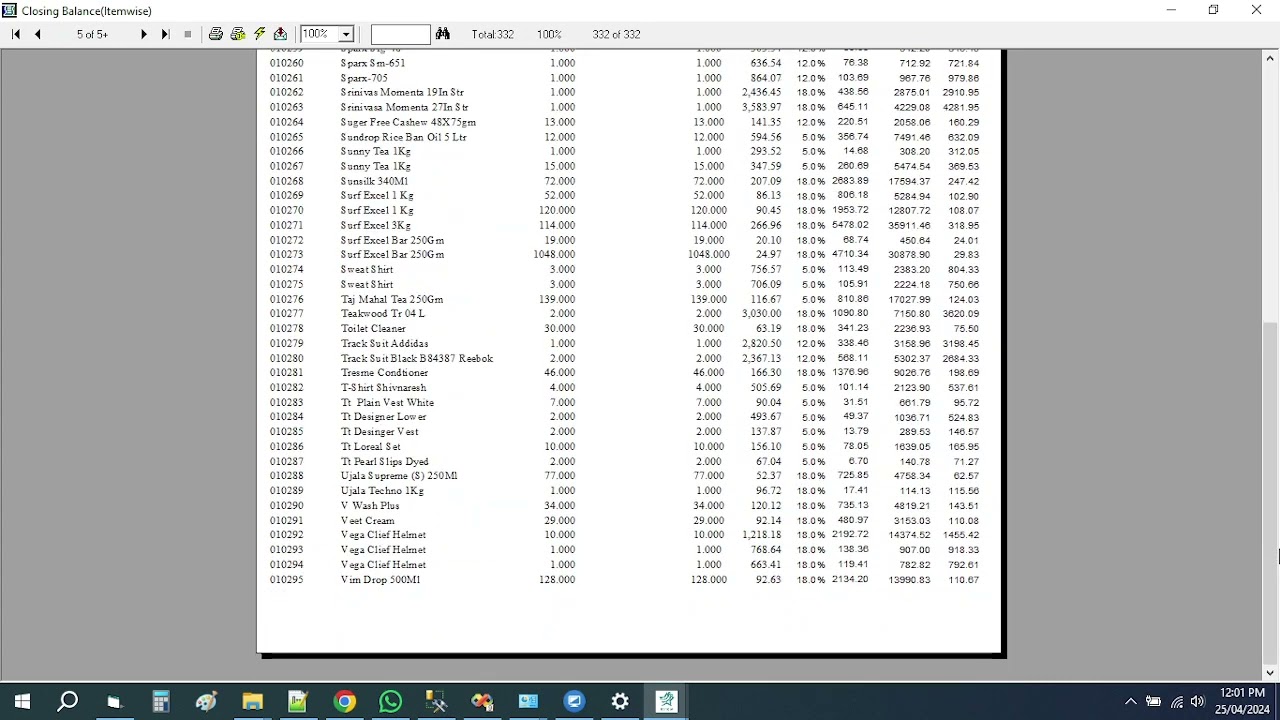Print the report with printer icon
The height and width of the screenshot is (720, 1280).
pyautogui.click(x=216, y=34)
